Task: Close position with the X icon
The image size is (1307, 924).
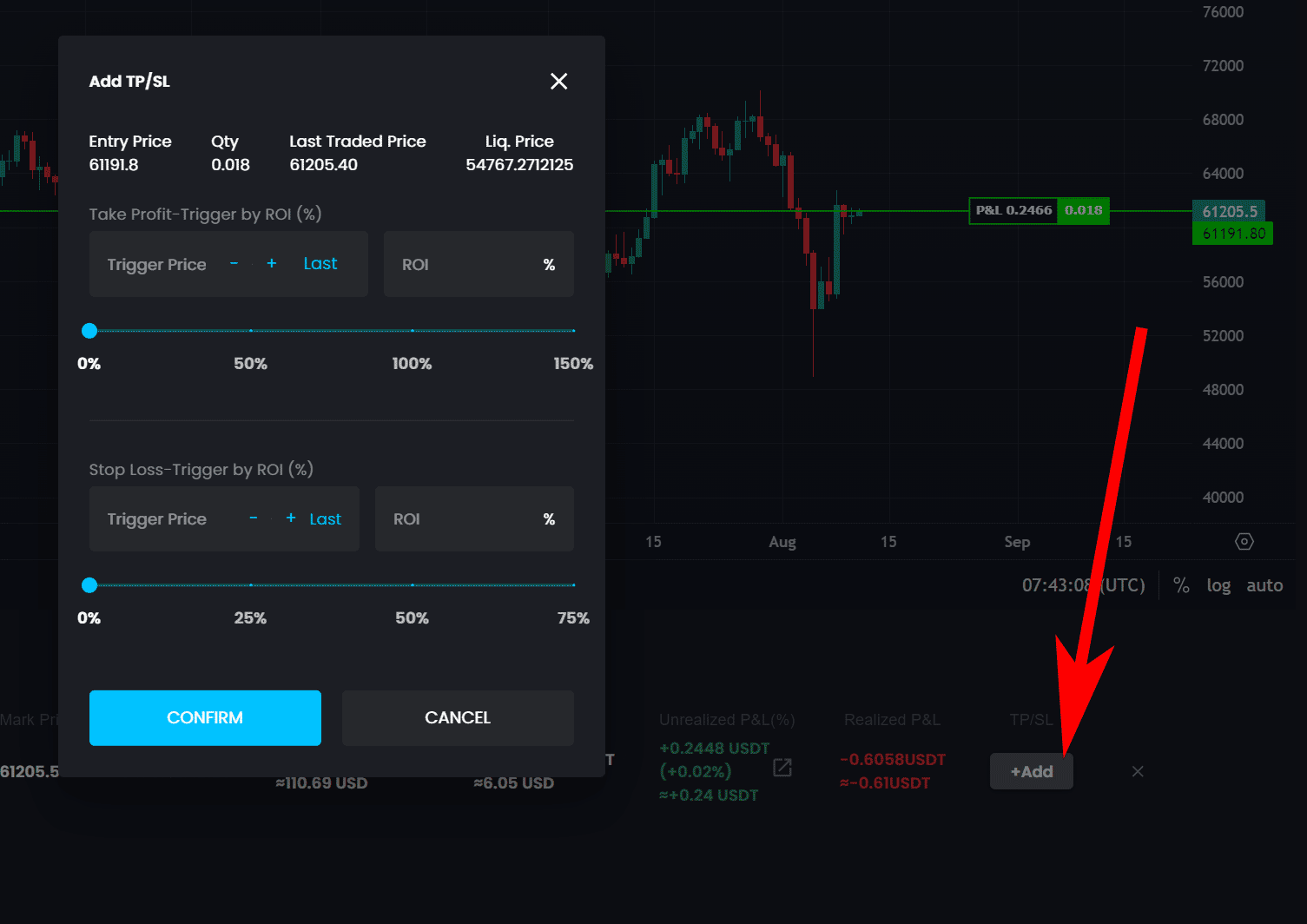Action: [x=1138, y=771]
